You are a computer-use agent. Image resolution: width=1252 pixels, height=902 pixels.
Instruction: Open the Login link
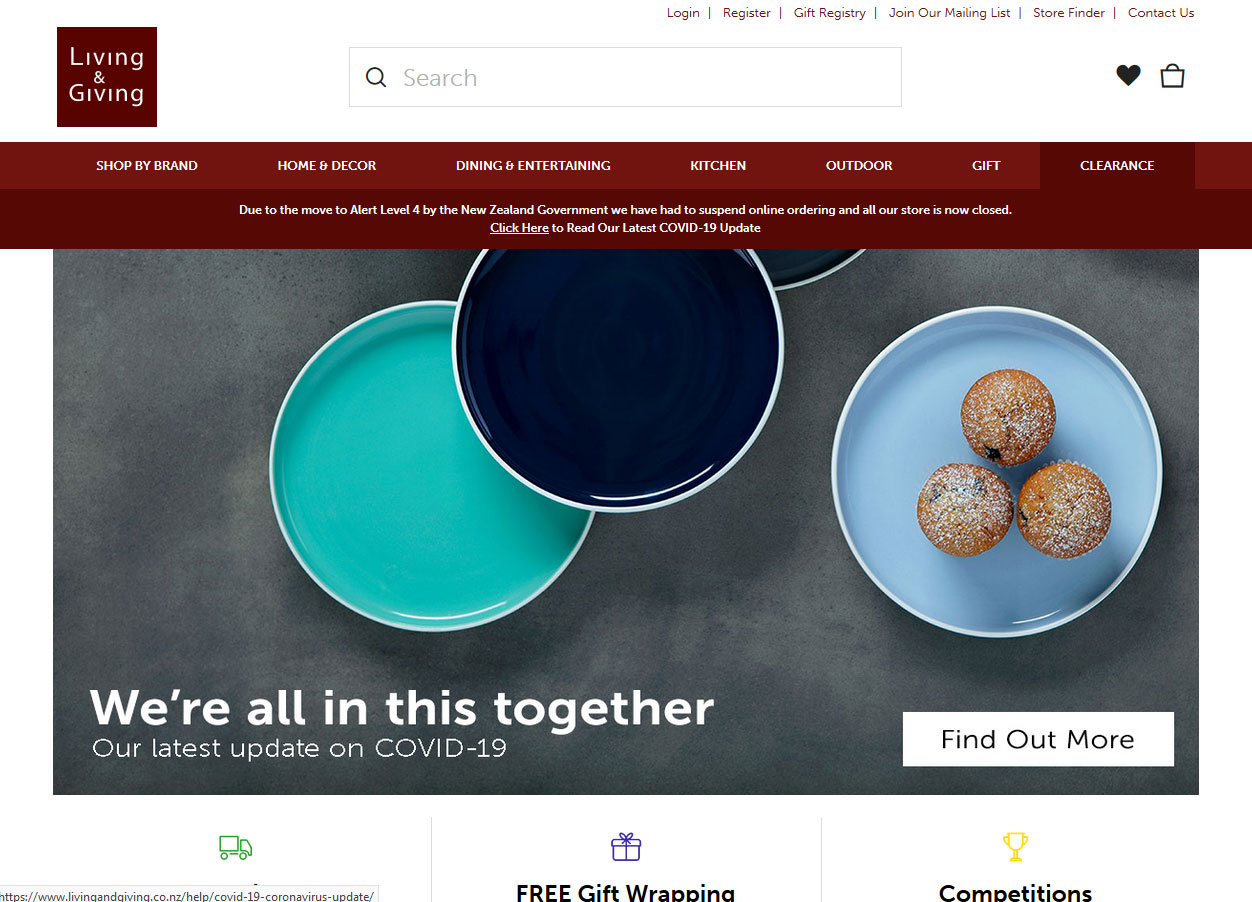click(683, 13)
